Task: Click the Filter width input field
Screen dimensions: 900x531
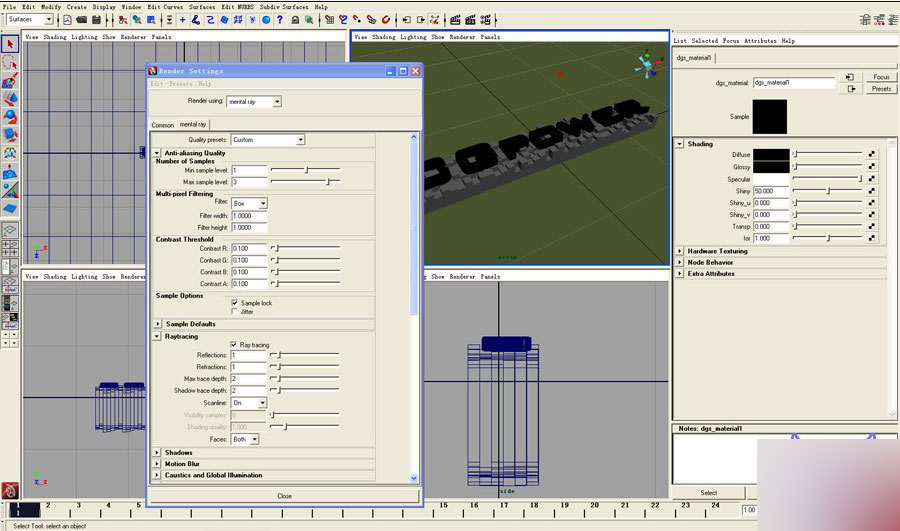Action: click(x=248, y=216)
